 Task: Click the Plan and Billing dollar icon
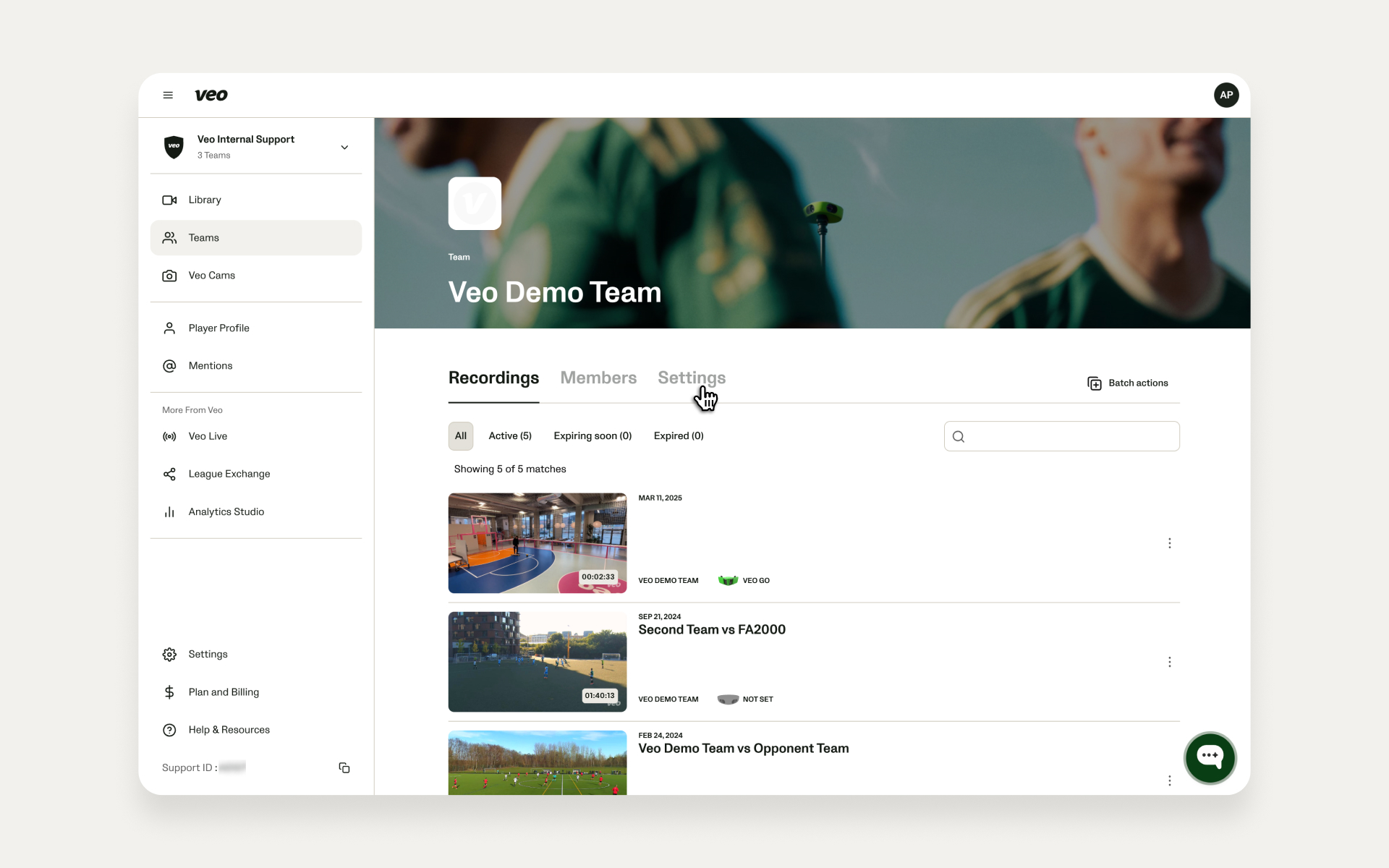169,692
